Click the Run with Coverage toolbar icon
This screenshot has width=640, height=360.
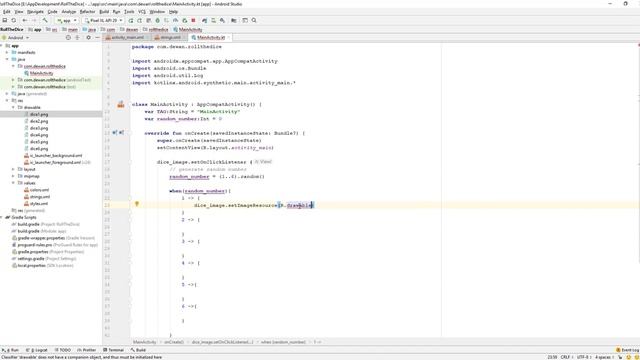(x=167, y=20)
